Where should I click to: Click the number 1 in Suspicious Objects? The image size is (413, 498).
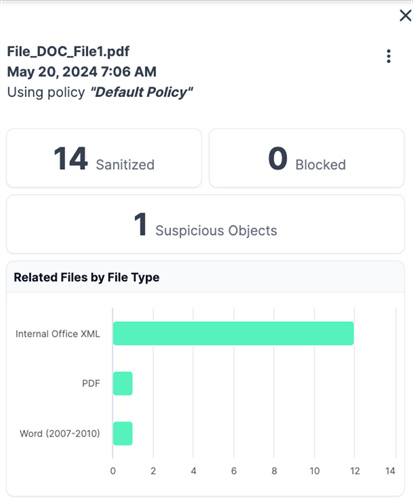(x=140, y=225)
